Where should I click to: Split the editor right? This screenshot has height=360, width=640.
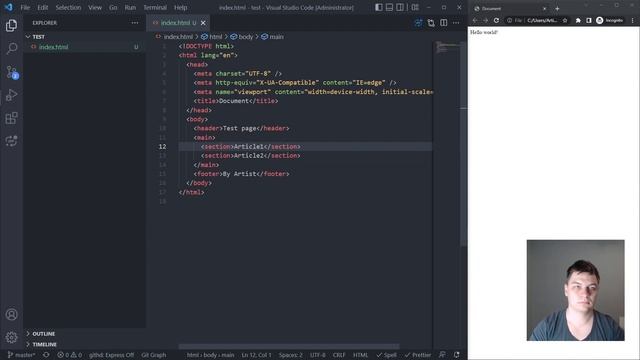pyautogui.click(x=444, y=23)
